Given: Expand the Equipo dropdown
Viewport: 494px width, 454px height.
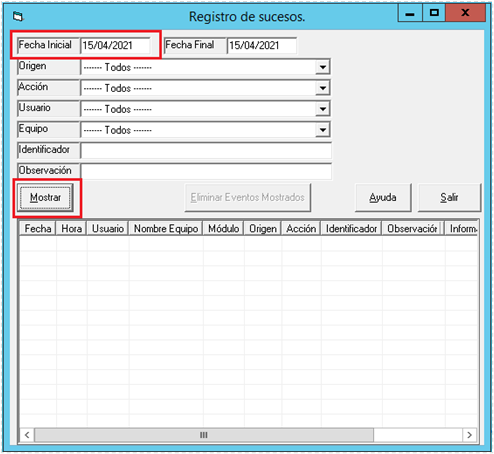Looking at the screenshot, I should (322, 130).
